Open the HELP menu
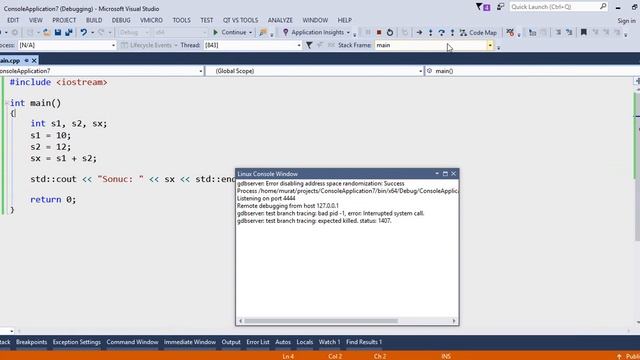 [344, 20]
